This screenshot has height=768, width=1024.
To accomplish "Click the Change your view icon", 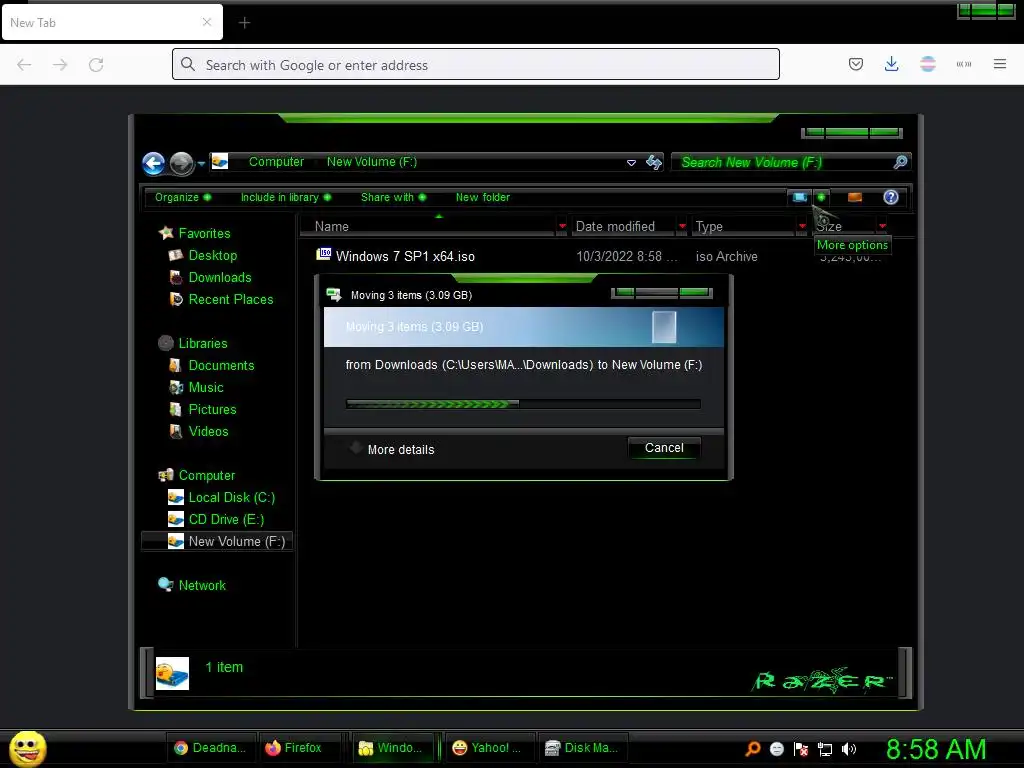I will tap(799, 197).
